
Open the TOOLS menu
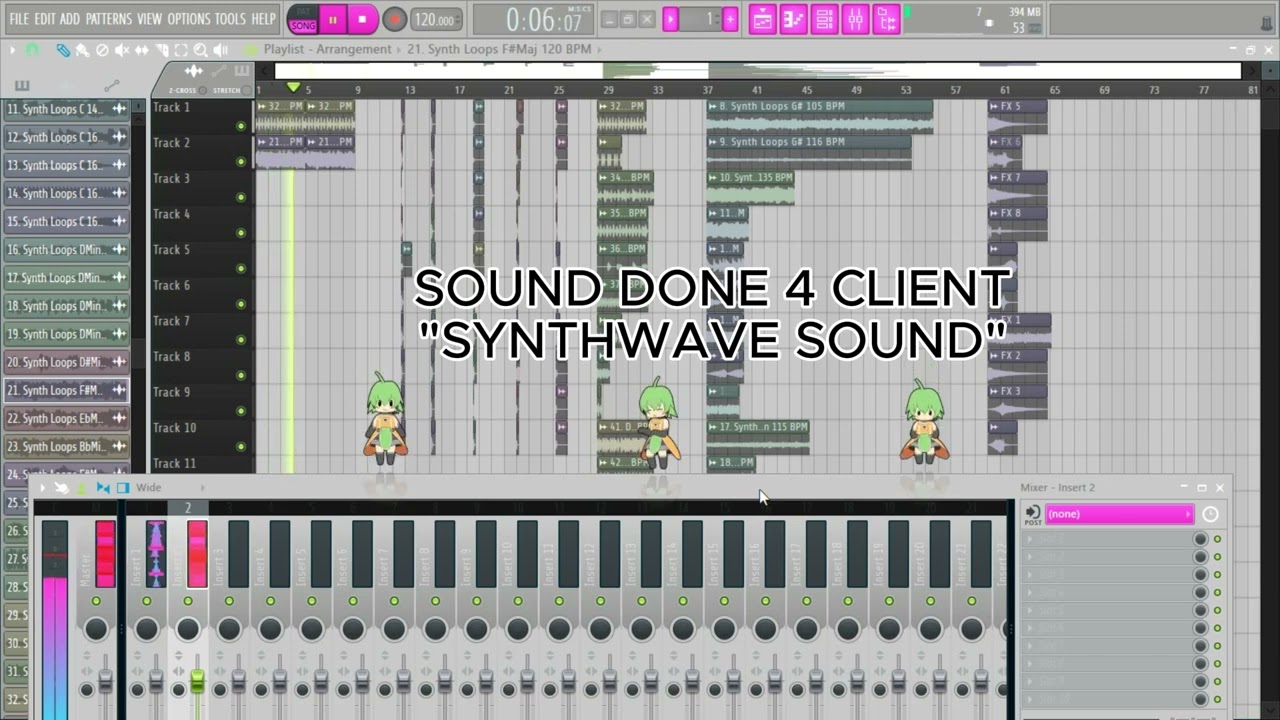coord(230,19)
